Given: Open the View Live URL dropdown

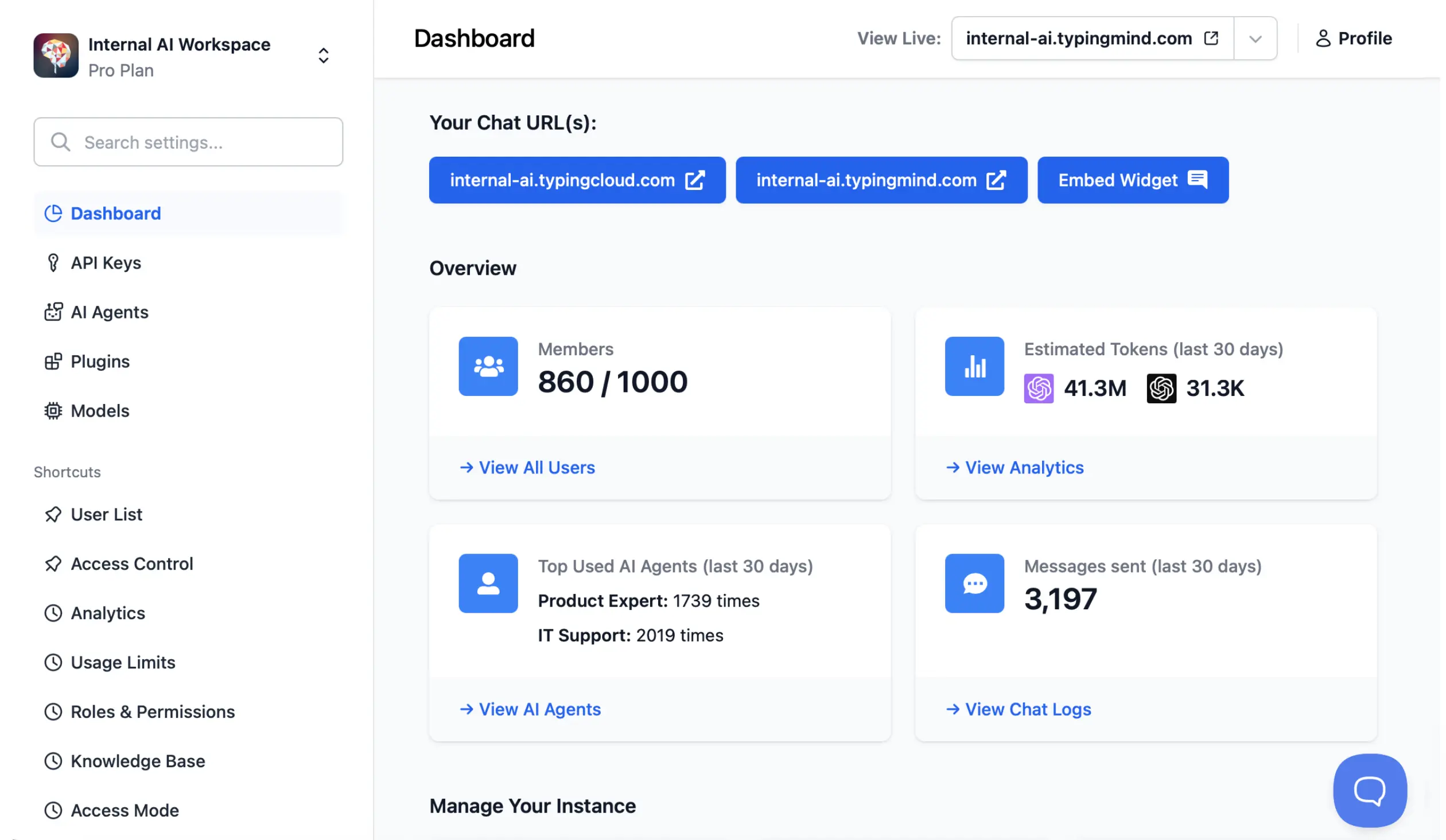Looking at the screenshot, I should coord(1255,38).
